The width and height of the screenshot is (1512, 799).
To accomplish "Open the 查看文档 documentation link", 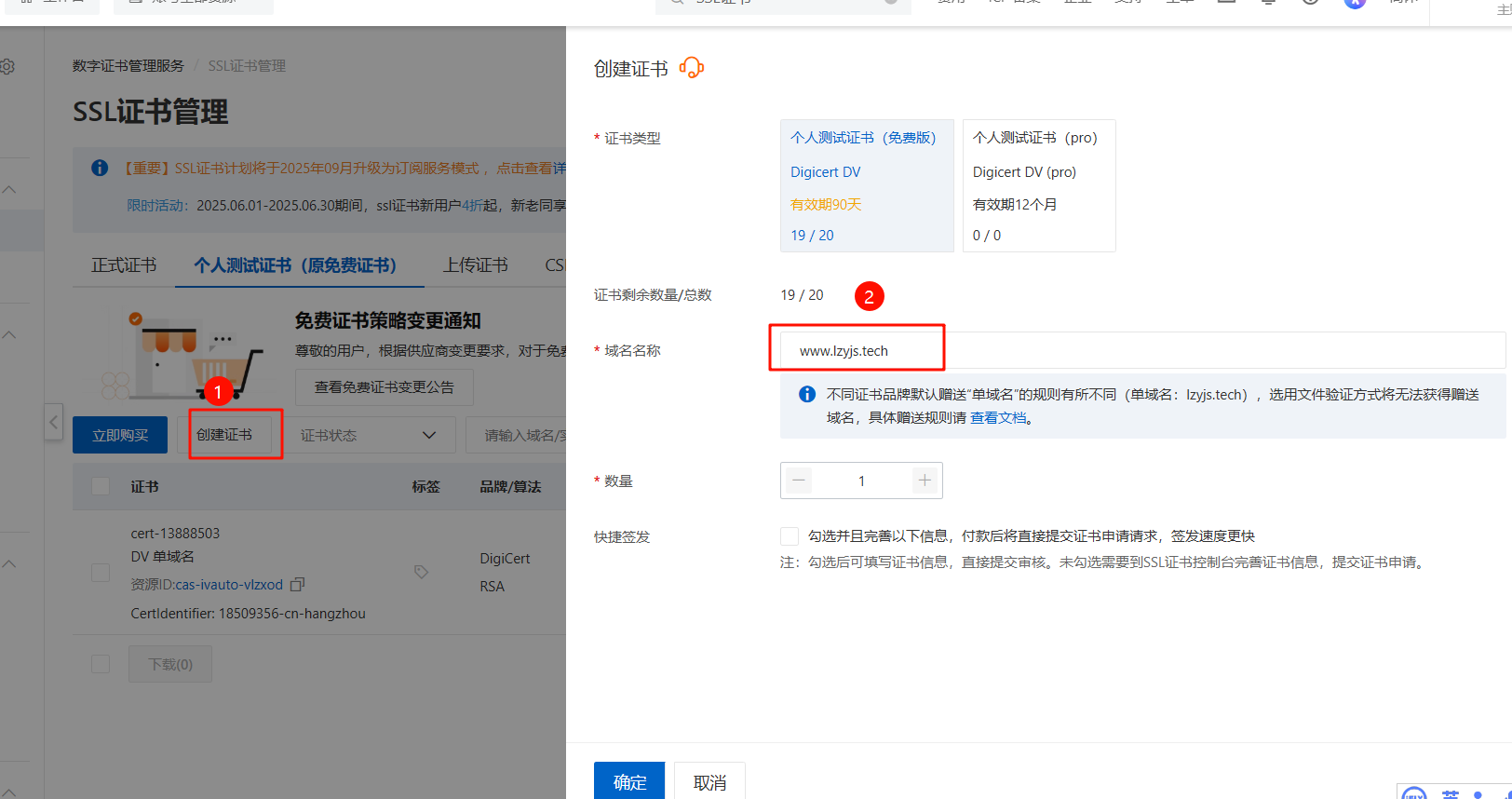I will tap(998, 418).
